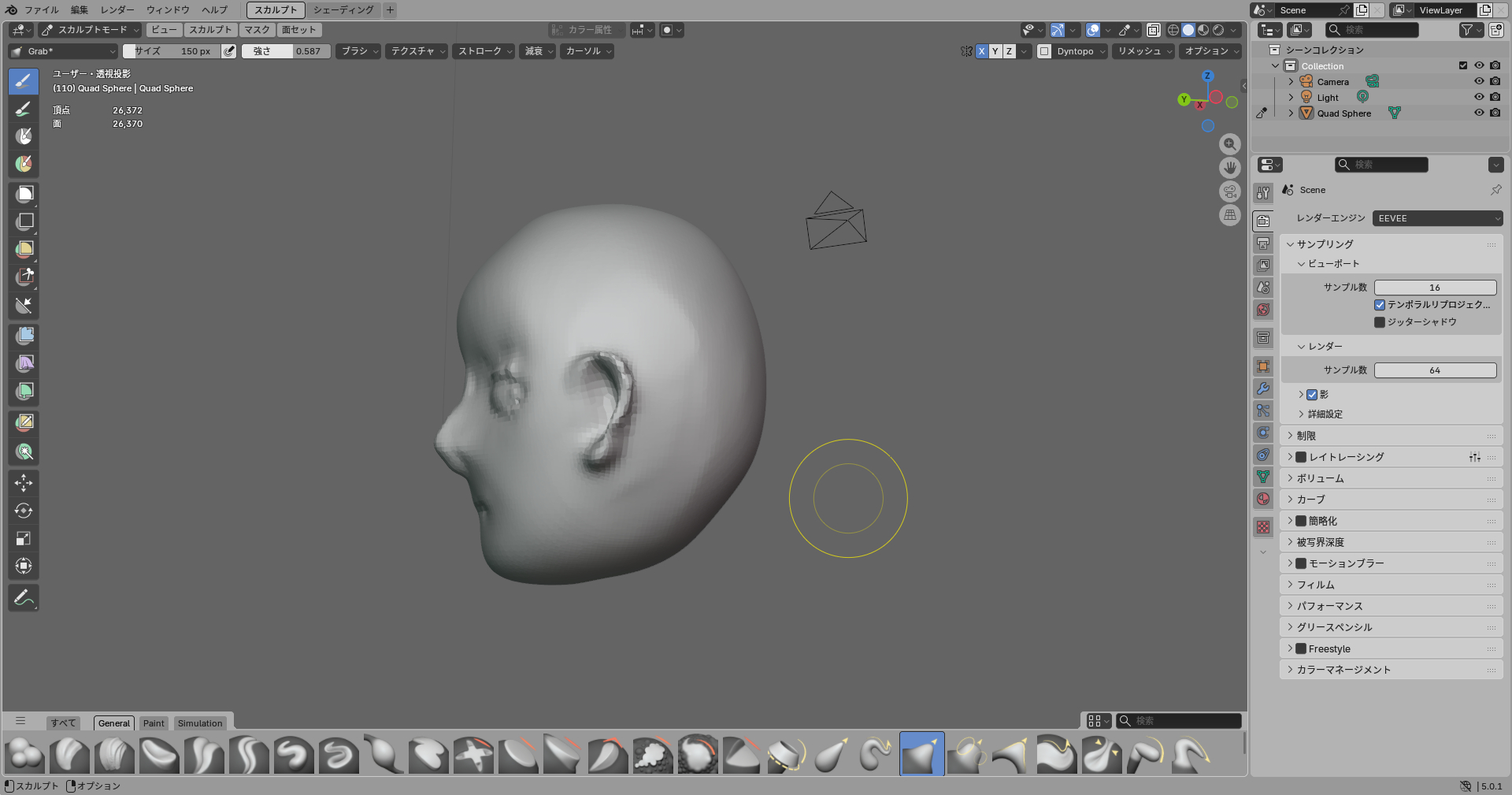Expand the カラーマネージメント panel
Viewport: 1512px width, 795px height.
[1343, 670]
